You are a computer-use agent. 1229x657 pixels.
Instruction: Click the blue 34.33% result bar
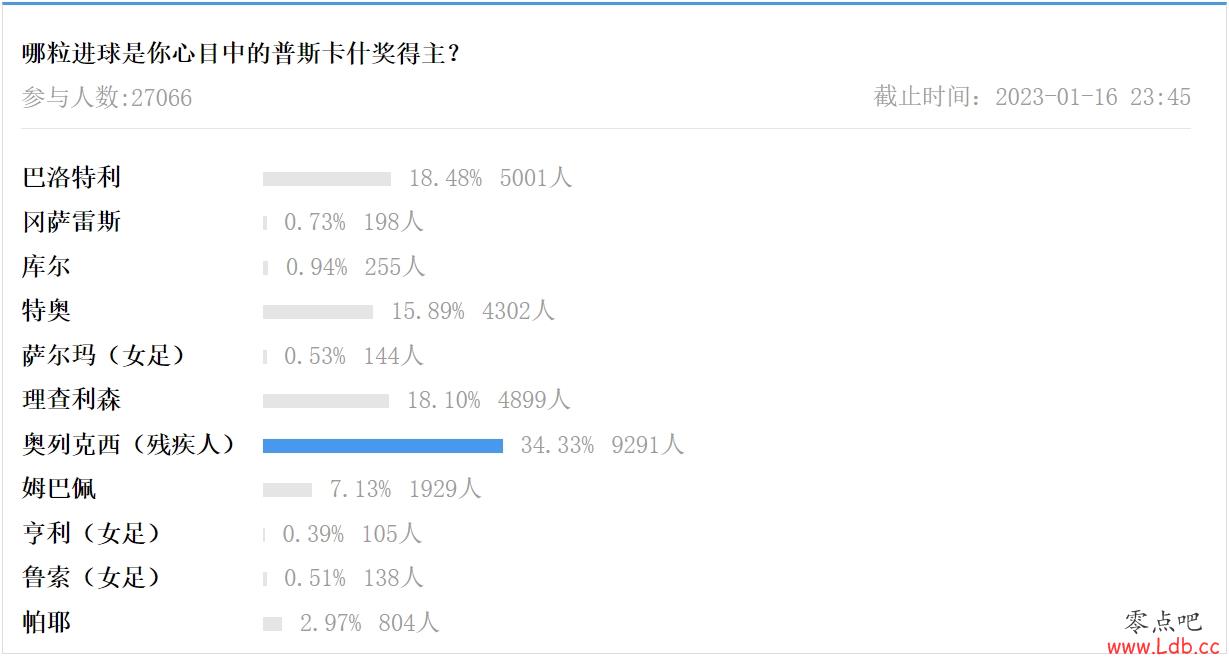click(x=383, y=446)
